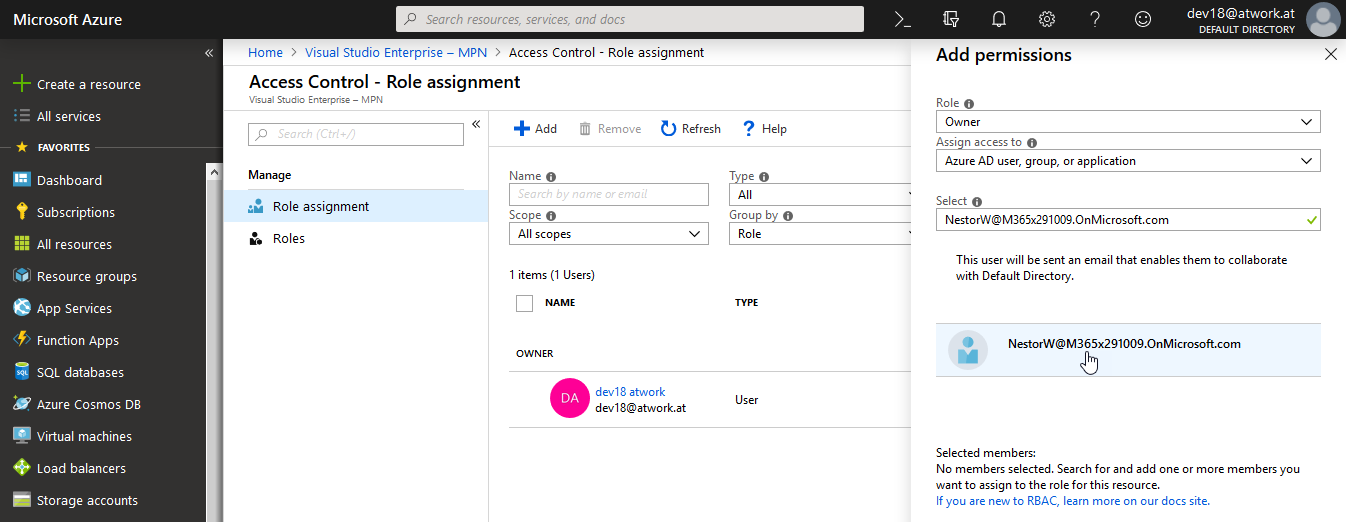Open the Assign access to dropdown
Viewport: 1346px width, 522px height.
[x=1127, y=161]
